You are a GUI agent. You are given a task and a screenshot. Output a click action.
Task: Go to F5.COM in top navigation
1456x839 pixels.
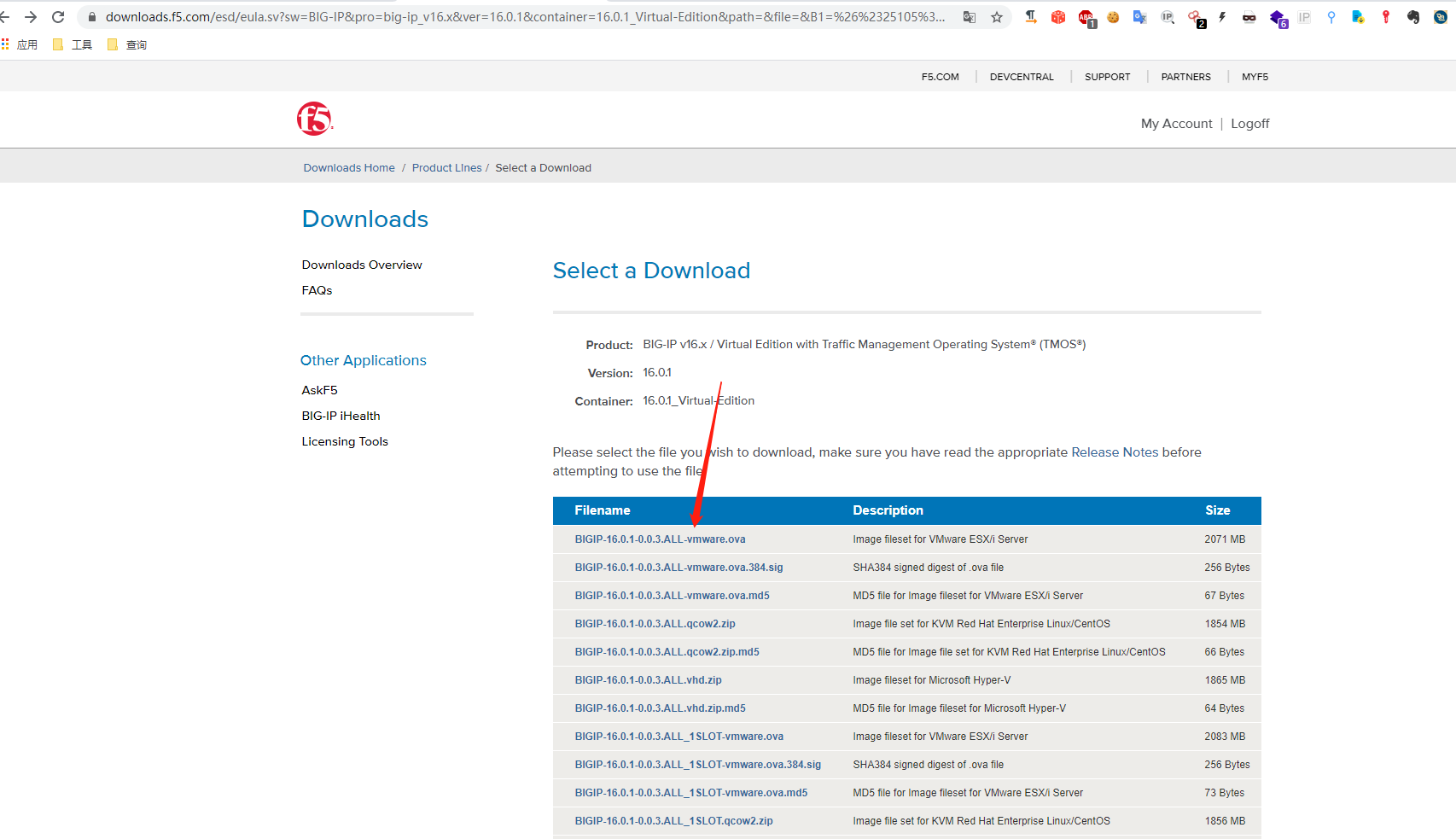click(940, 77)
